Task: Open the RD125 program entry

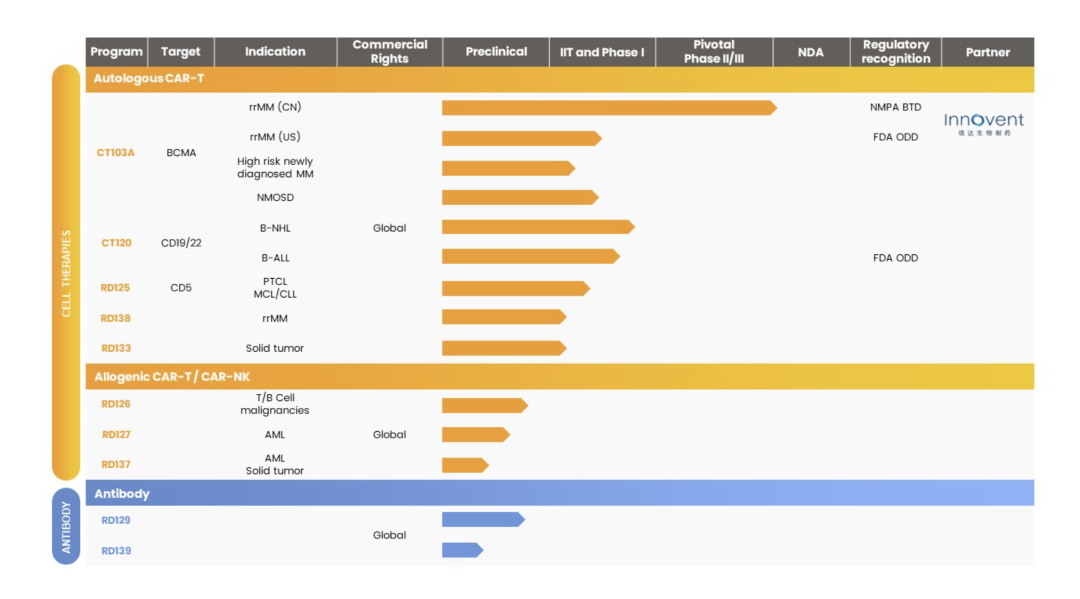Action: 115,288
